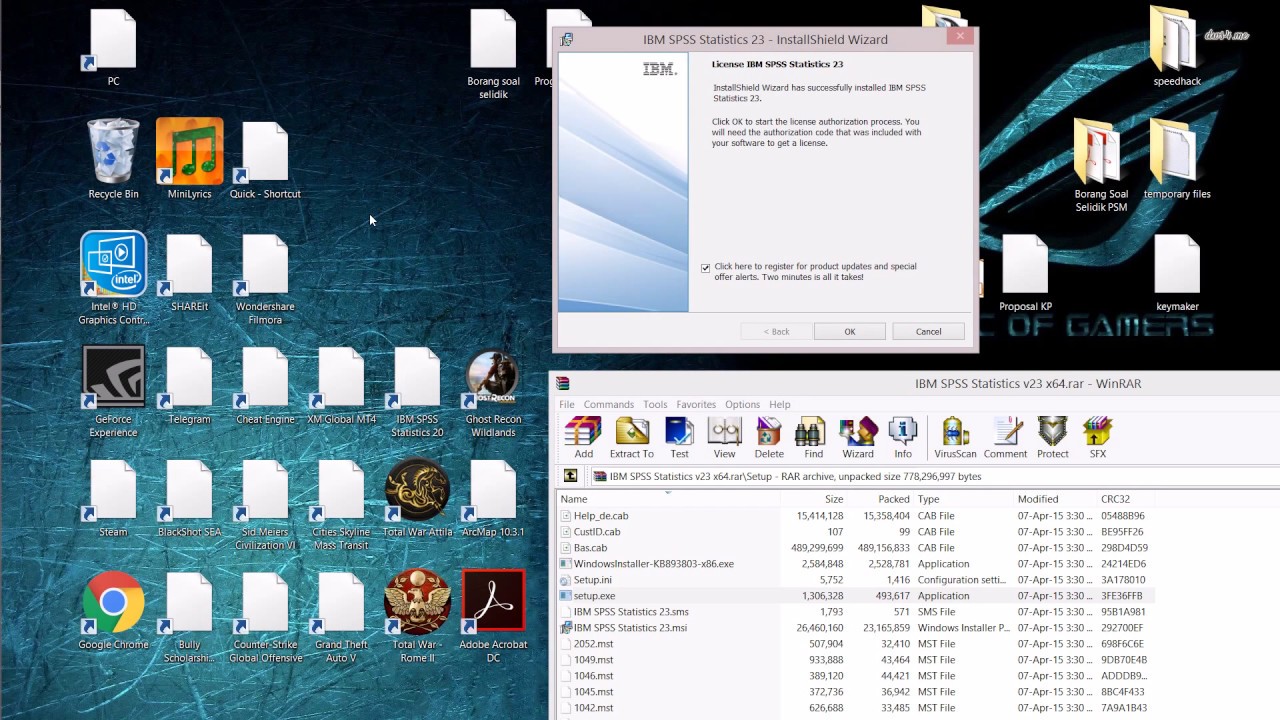Launch the WinRAR Wizard tool
Screen dimensions: 1280x720
[x=858, y=437]
